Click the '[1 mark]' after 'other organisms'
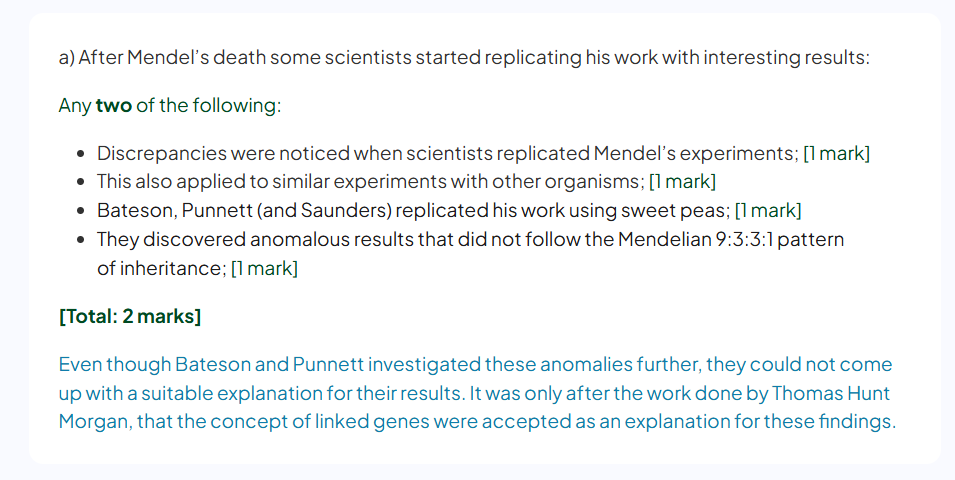The width and height of the screenshot is (955, 480). click(x=683, y=182)
